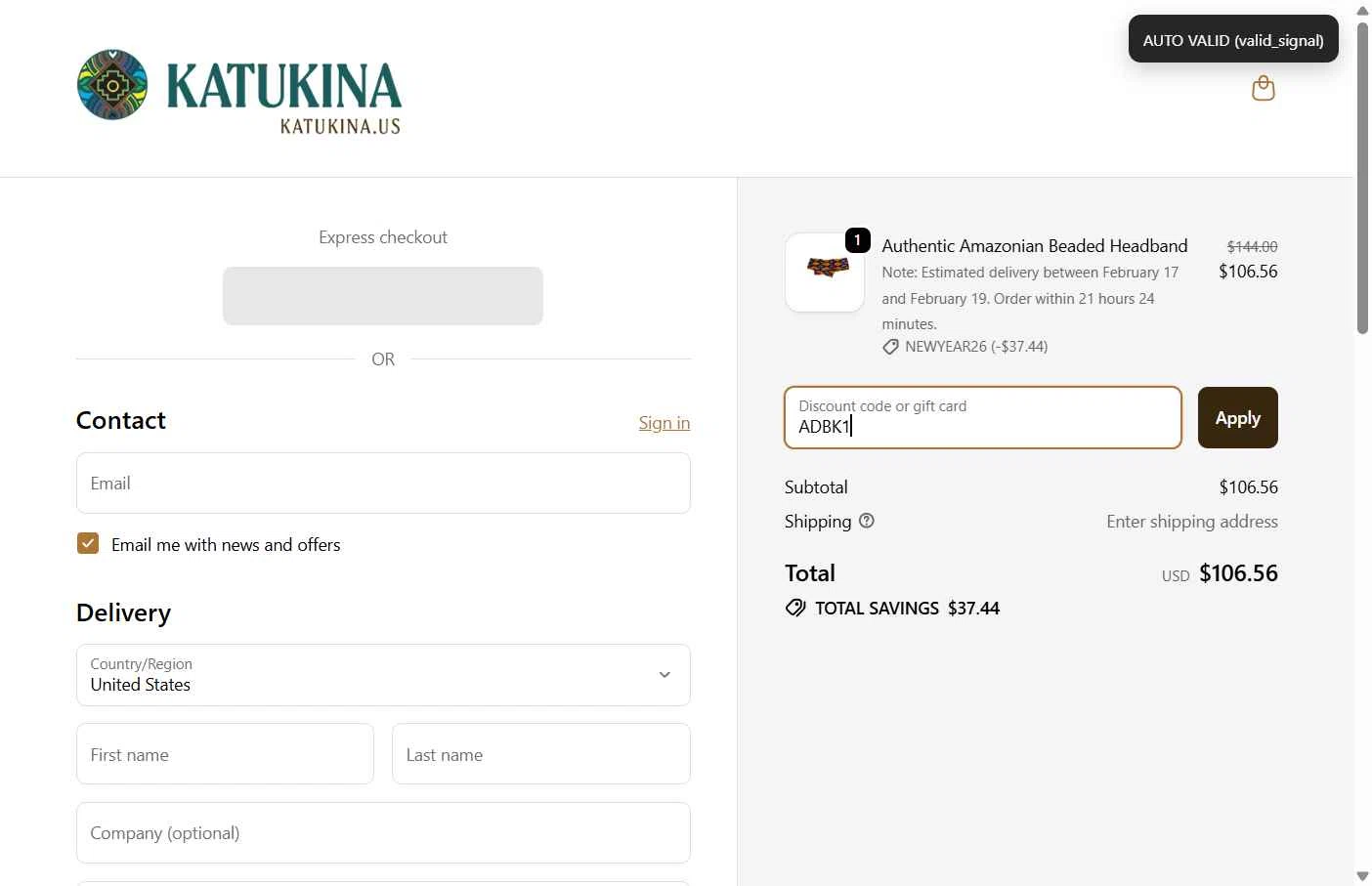The width and height of the screenshot is (1372, 886).
Task: Click the Delivery section heading
Action: click(x=123, y=612)
